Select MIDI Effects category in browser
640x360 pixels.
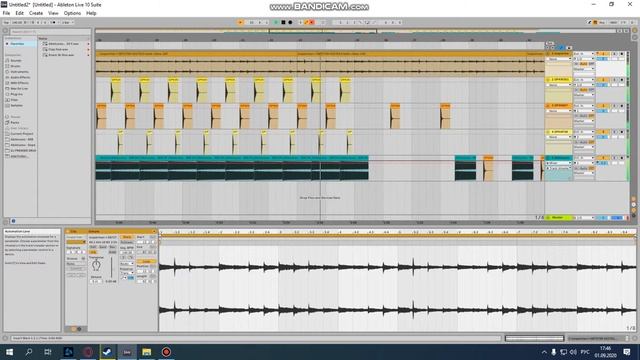[20, 83]
